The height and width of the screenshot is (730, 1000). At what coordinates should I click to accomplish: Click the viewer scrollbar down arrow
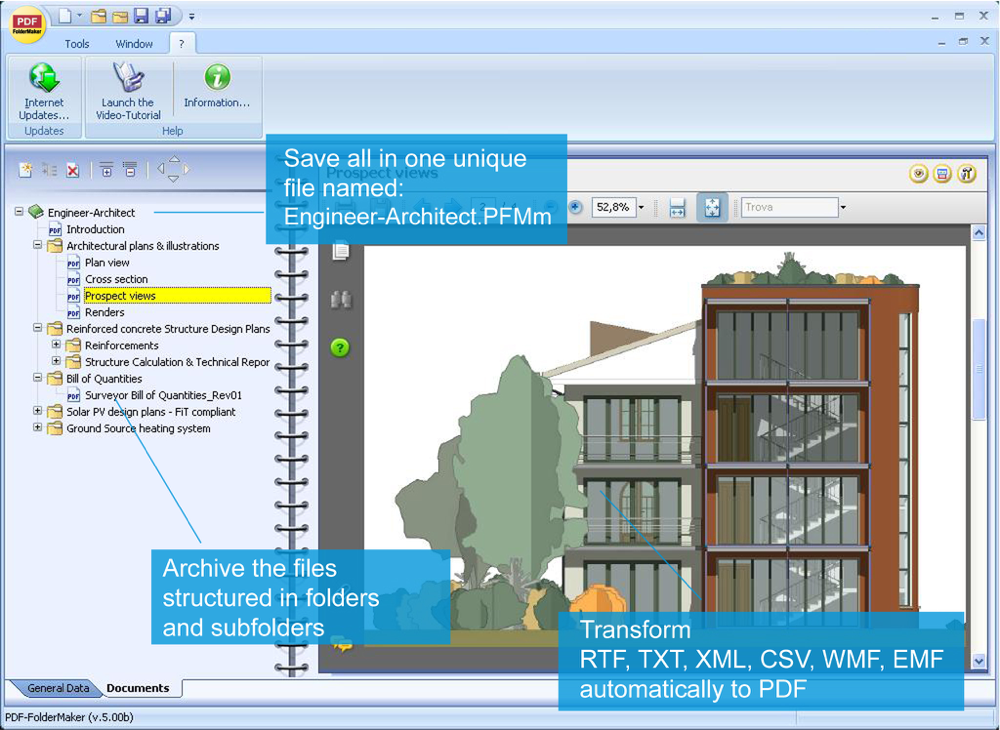point(979,662)
